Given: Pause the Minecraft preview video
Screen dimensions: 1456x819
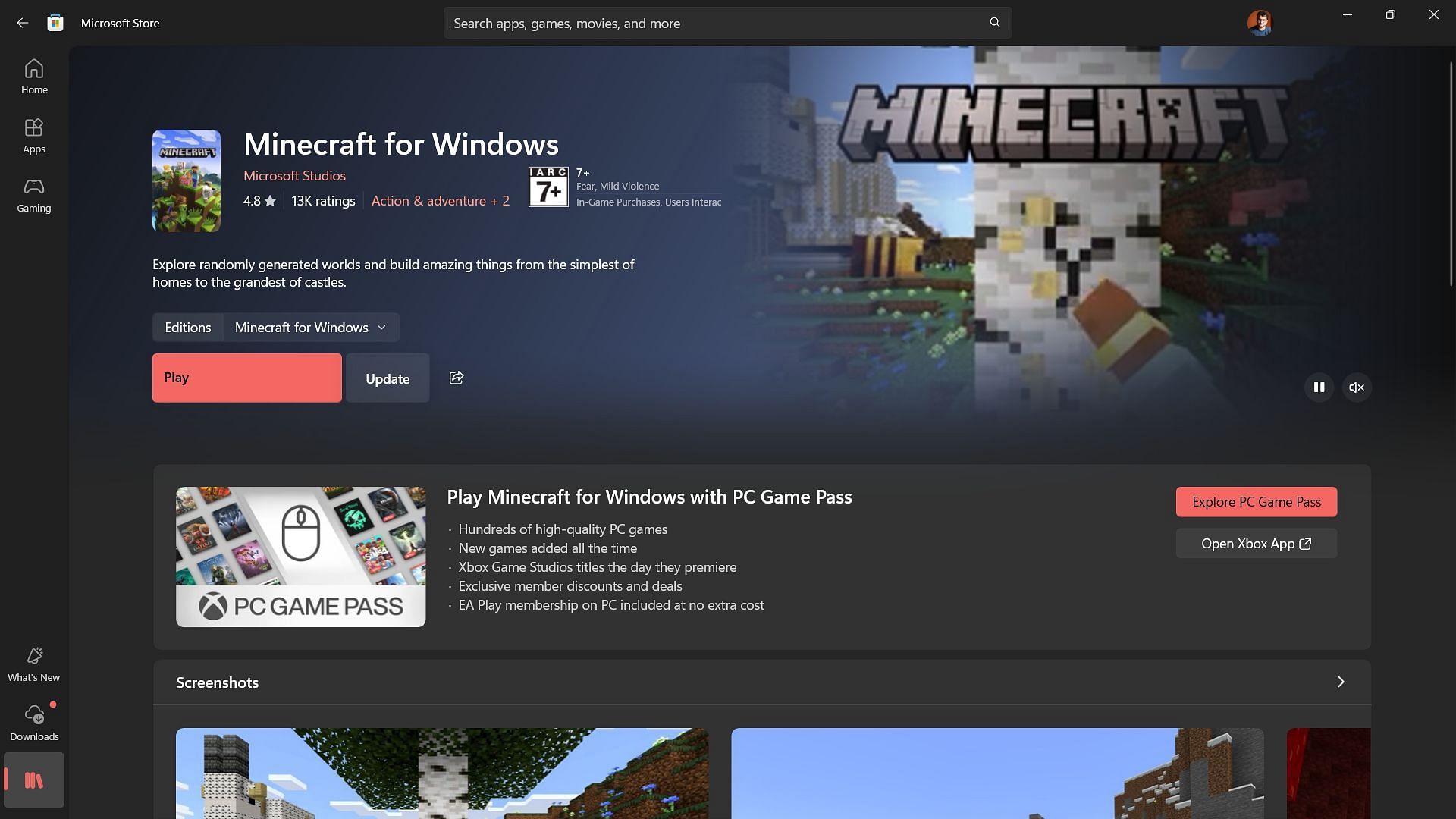Looking at the screenshot, I should 1319,387.
